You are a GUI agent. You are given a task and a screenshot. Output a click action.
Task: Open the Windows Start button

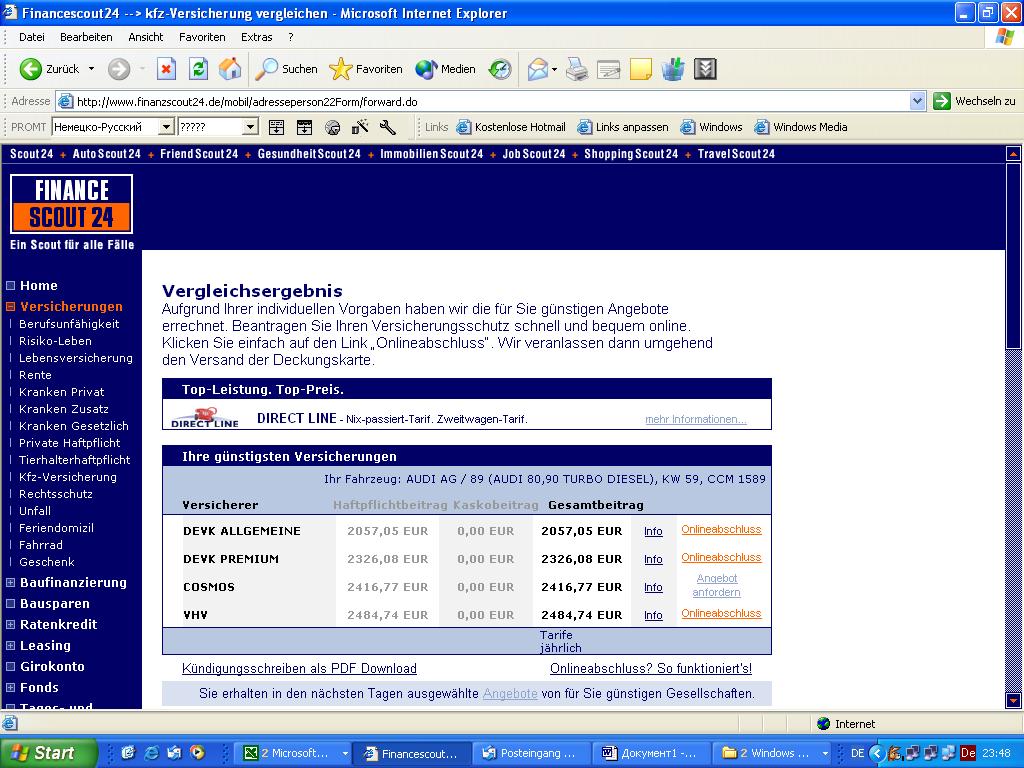tap(48, 753)
